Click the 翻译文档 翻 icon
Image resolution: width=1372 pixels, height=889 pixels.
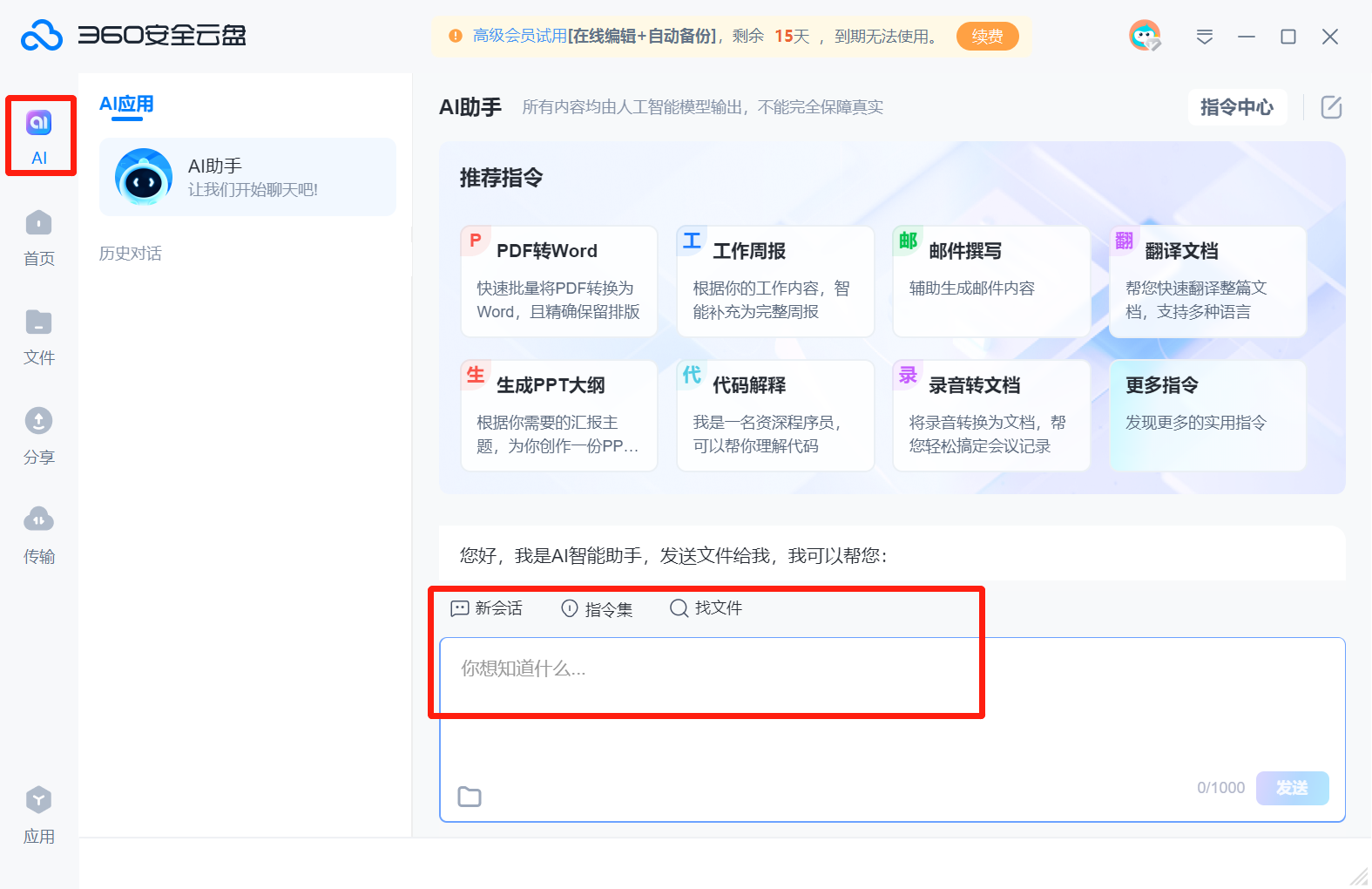(1124, 241)
